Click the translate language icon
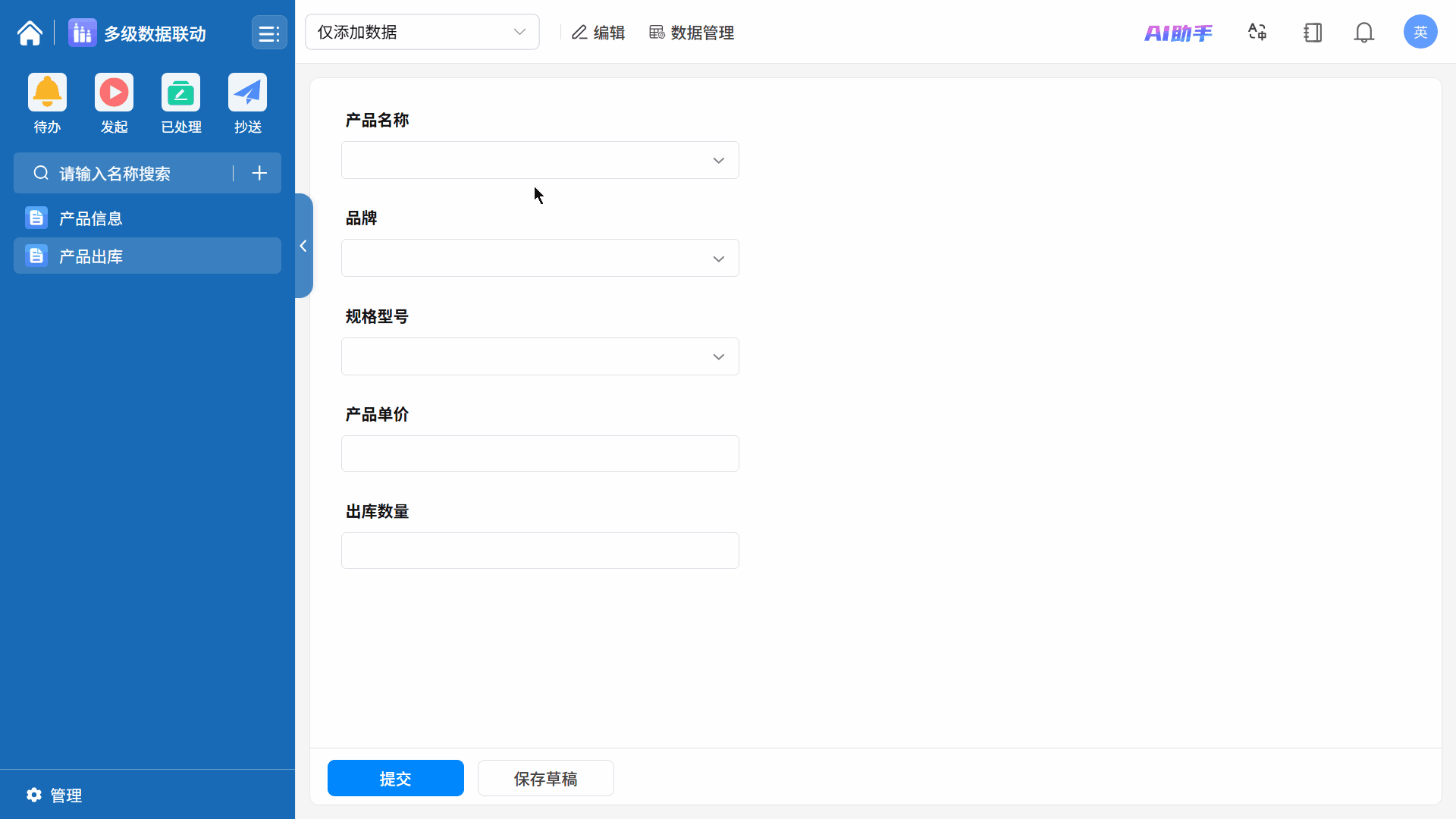The image size is (1456, 819). (1257, 33)
